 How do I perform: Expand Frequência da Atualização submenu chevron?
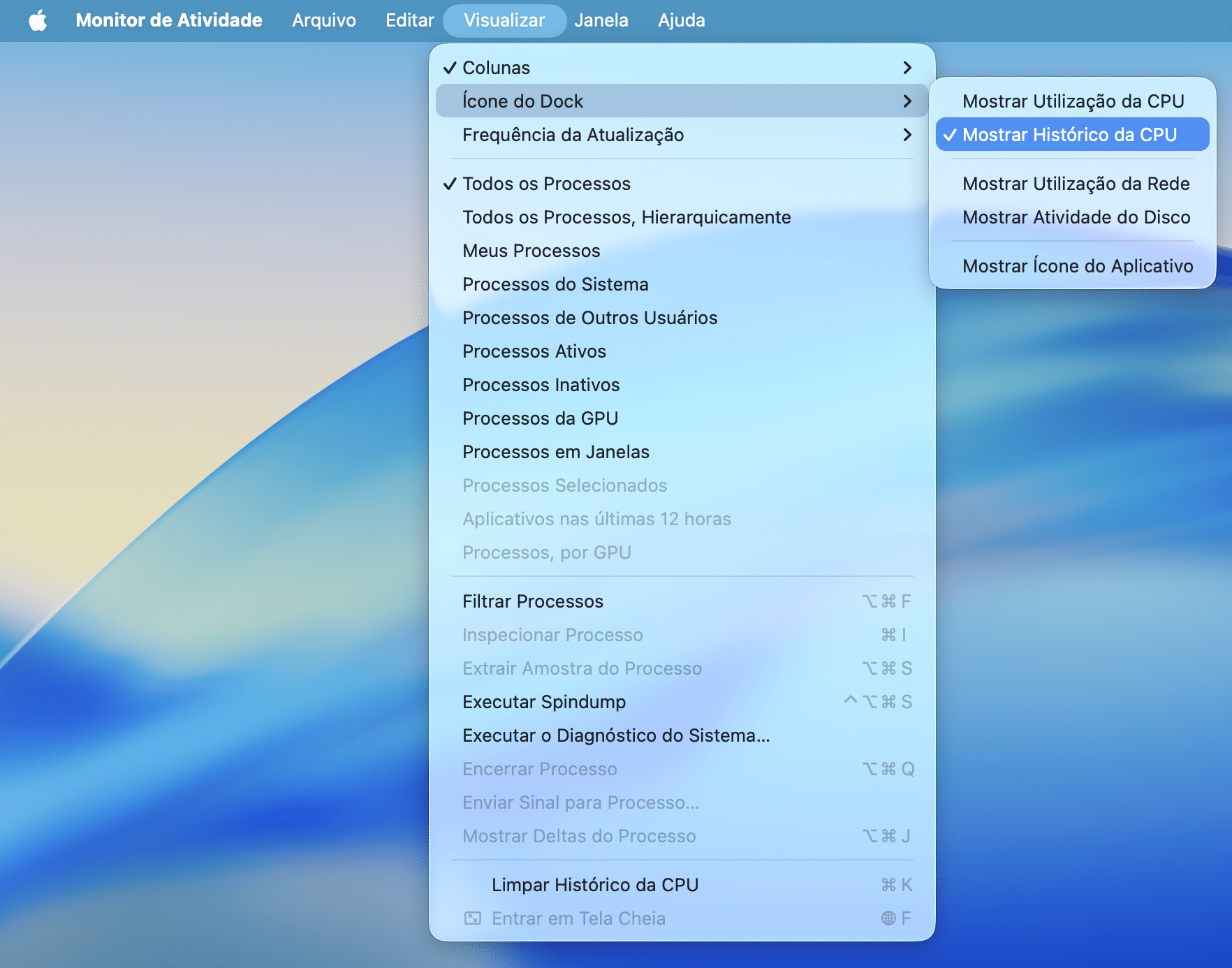click(907, 135)
